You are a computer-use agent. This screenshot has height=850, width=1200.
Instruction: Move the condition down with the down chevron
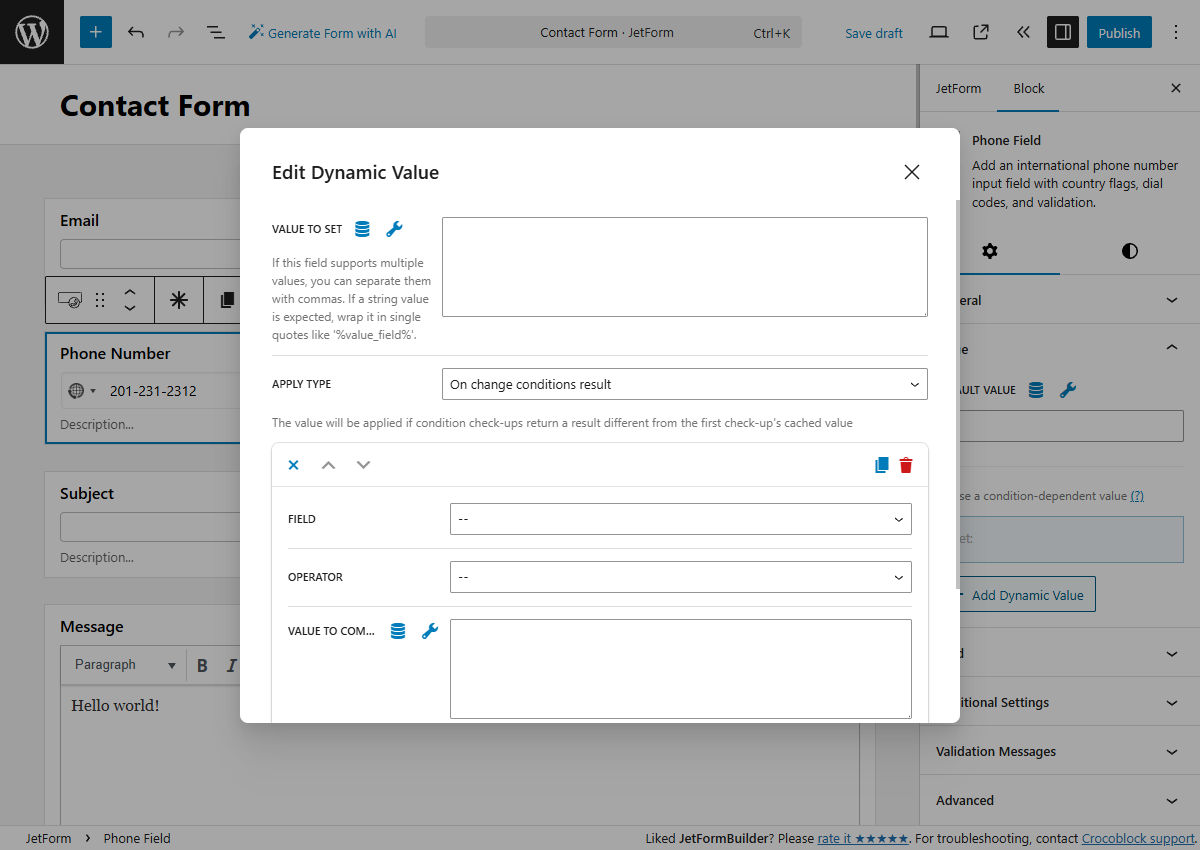[x=363, y=465]
